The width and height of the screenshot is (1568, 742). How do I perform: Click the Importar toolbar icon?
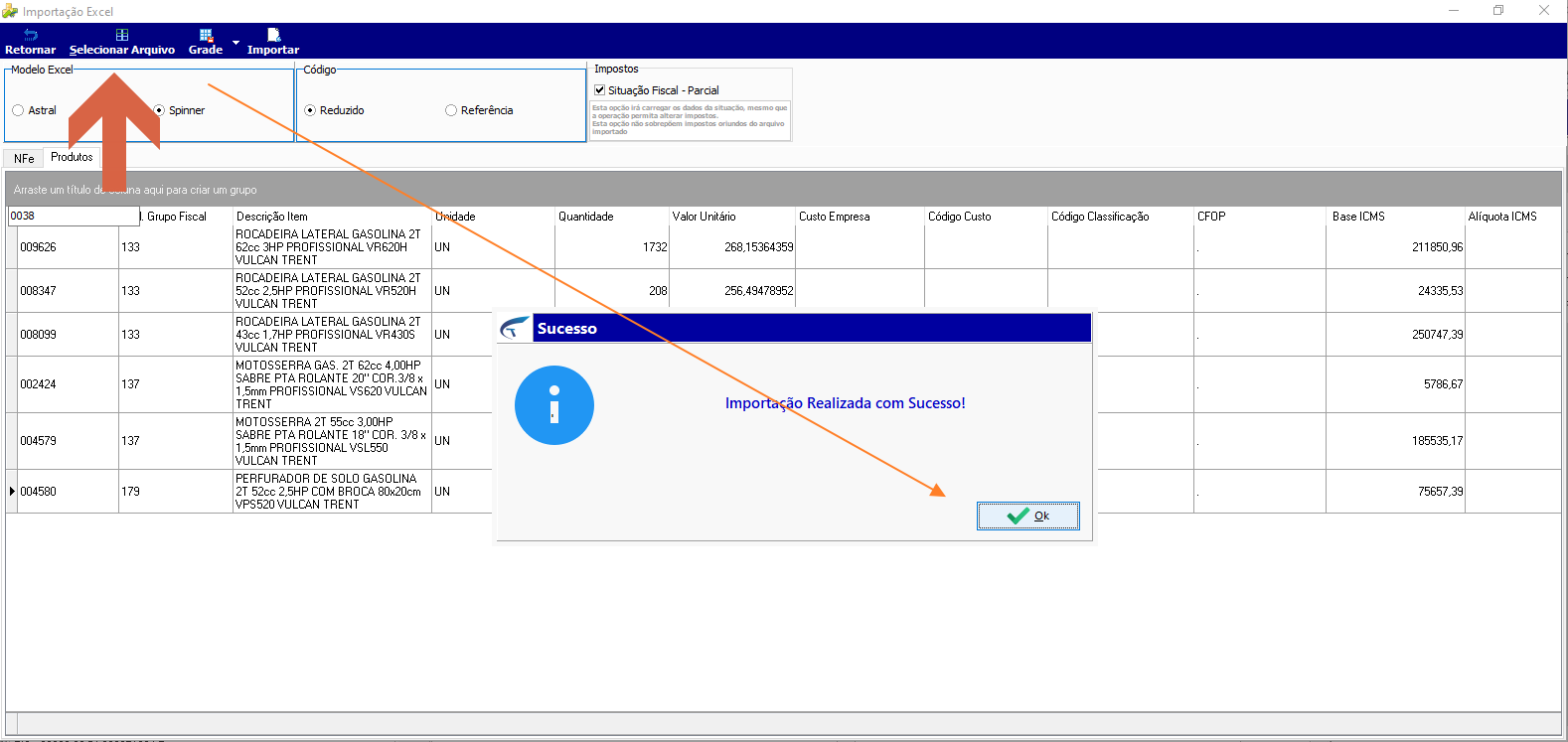273,42
